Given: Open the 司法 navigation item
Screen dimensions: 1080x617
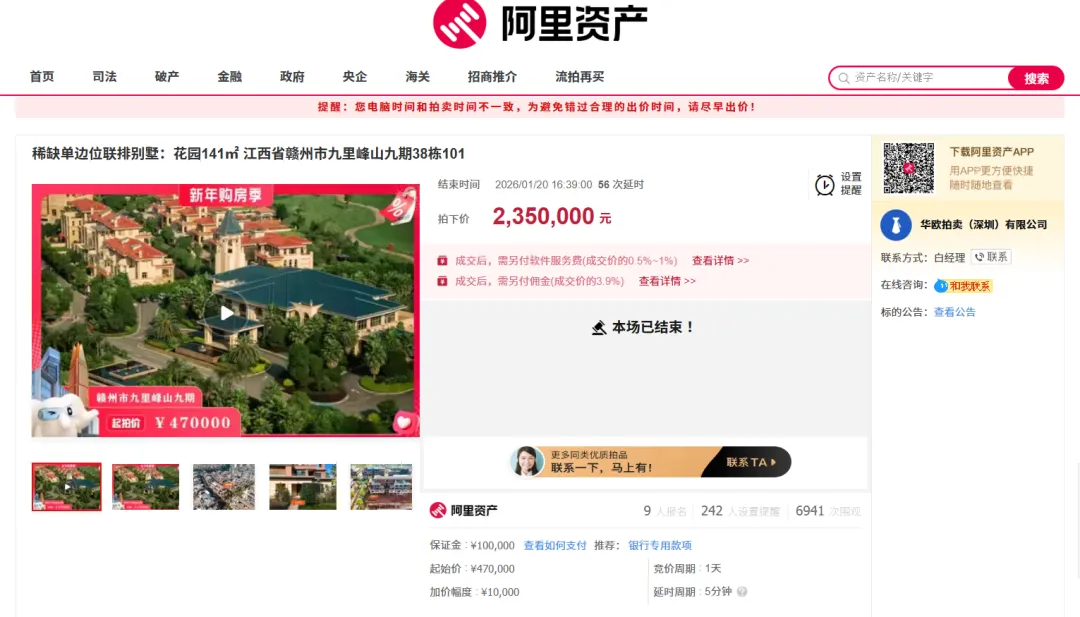Looking at the screenshot, I should pyautogui.click(x=105, y=76).
